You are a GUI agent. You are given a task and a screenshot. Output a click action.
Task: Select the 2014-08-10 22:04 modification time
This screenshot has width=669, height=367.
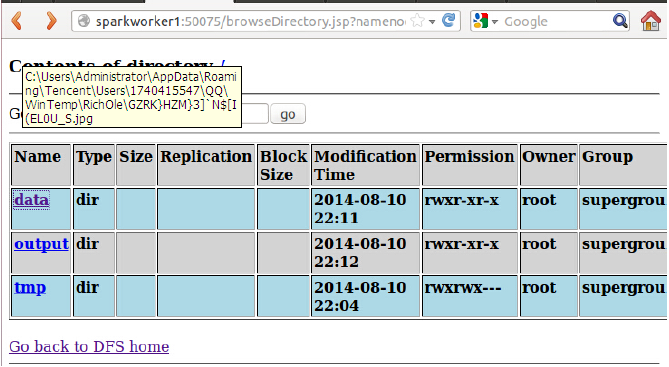pos(361,296)
